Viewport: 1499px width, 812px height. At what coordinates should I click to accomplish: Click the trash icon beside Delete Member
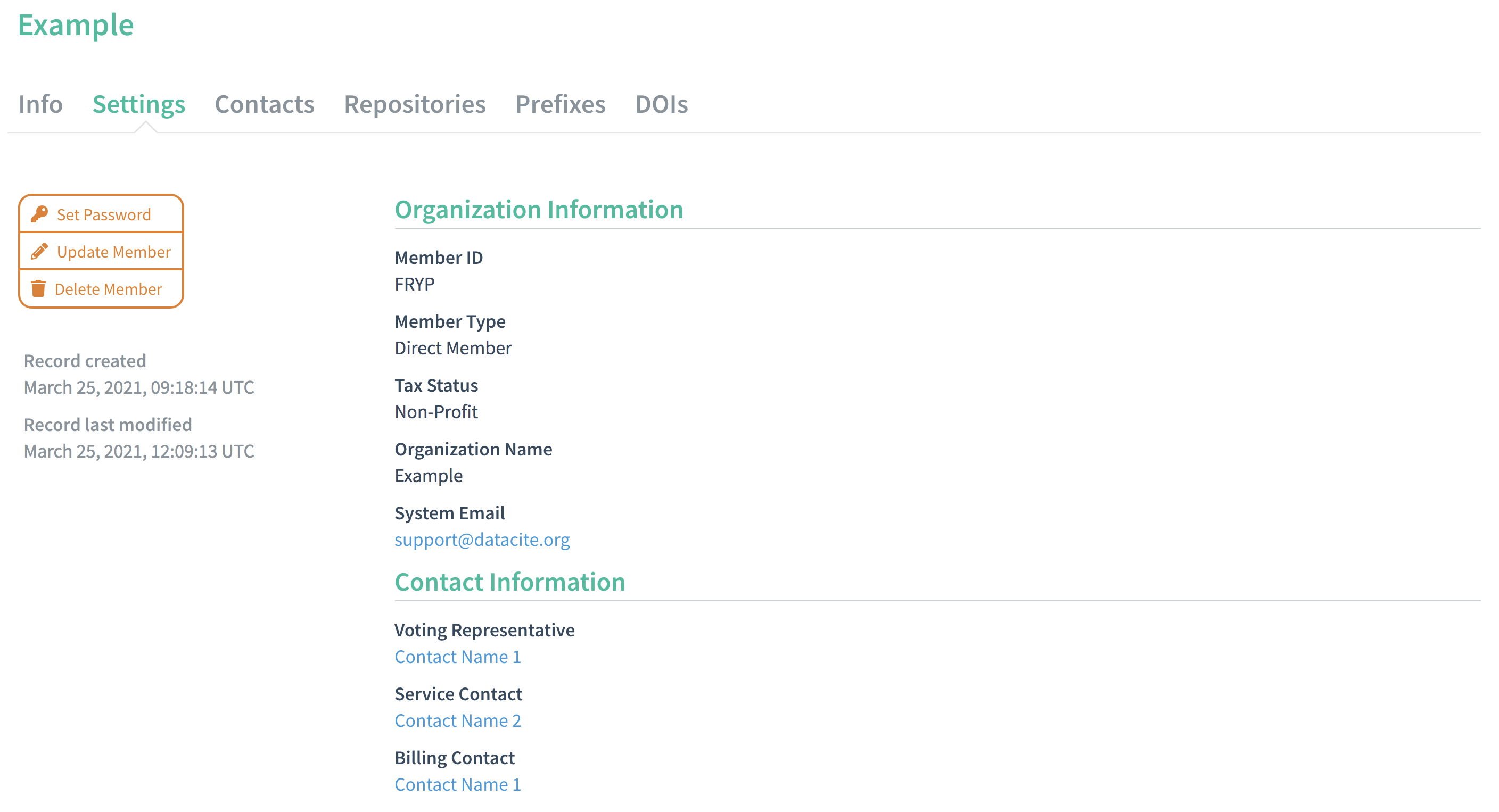pos(38,288)
